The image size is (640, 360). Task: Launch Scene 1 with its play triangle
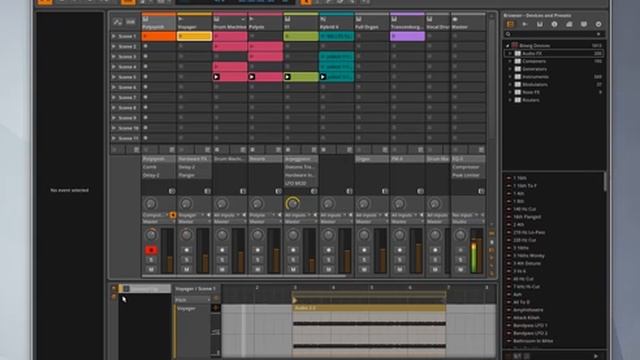[x=114, y=36]
